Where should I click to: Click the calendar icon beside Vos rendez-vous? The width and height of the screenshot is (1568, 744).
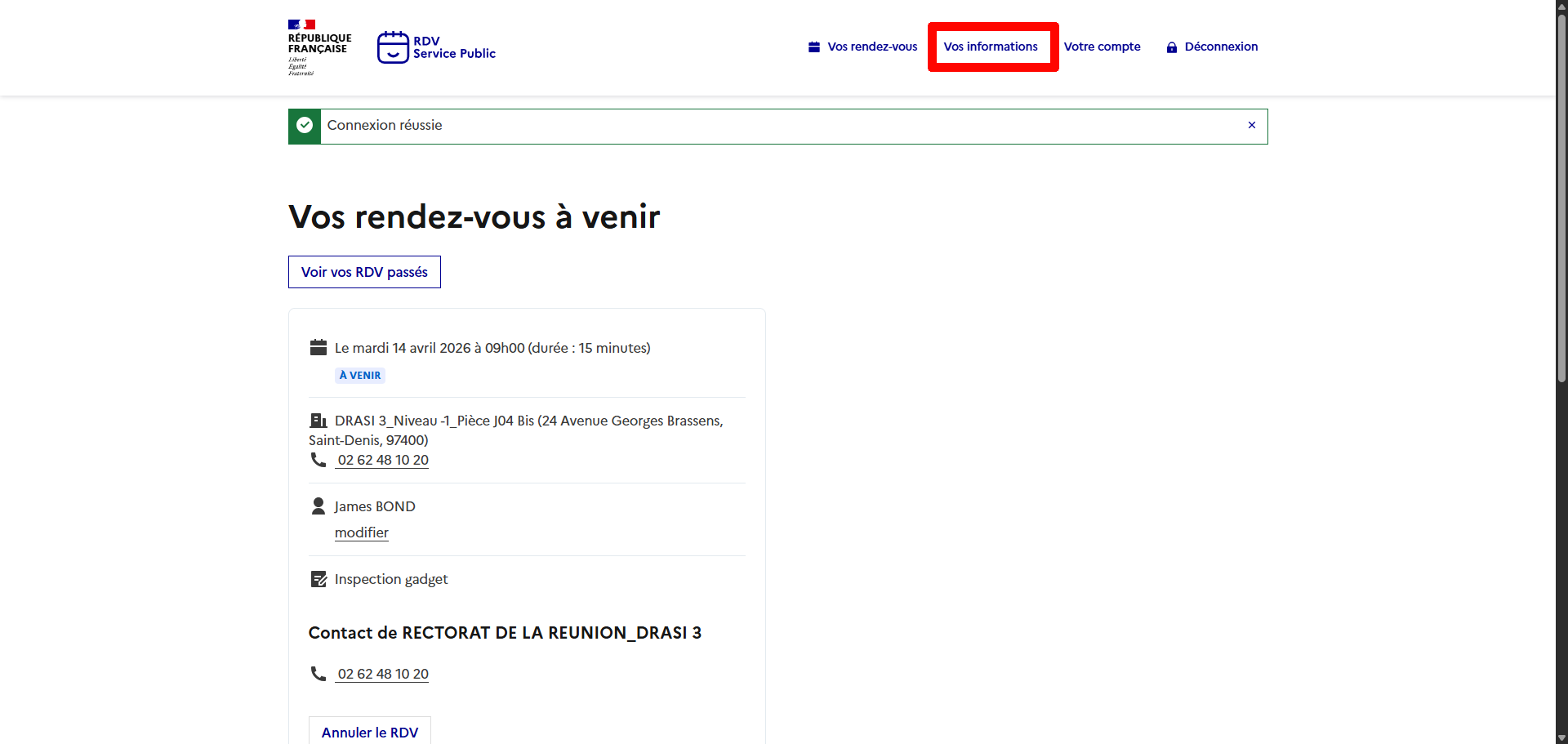[x=814, y=47]
